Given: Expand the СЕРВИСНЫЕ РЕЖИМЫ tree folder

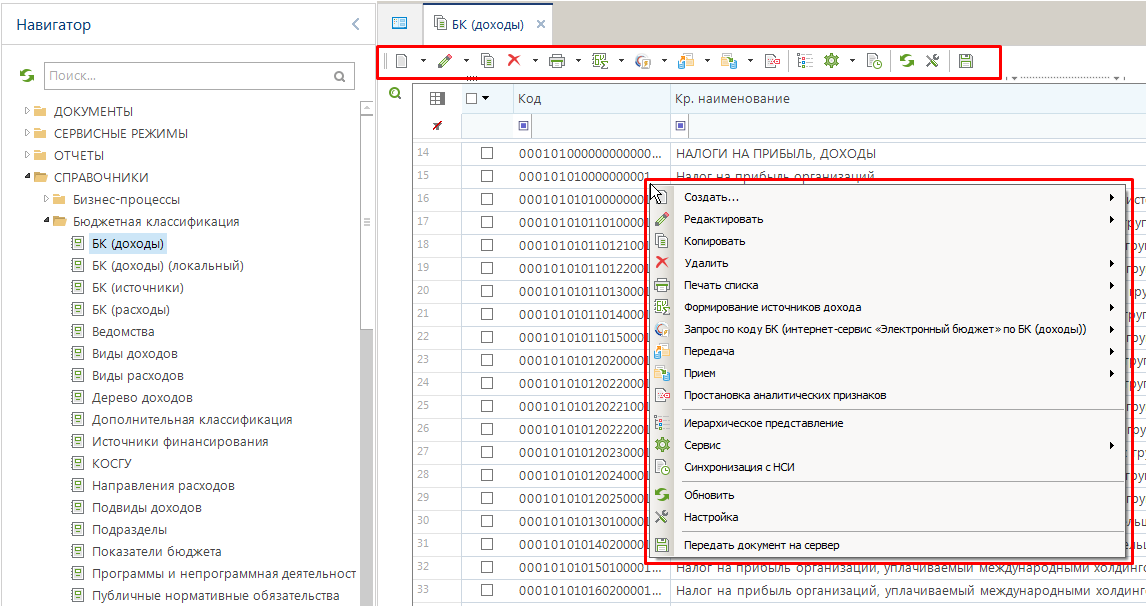Looking at the screenshot, I should click(28, 133).
